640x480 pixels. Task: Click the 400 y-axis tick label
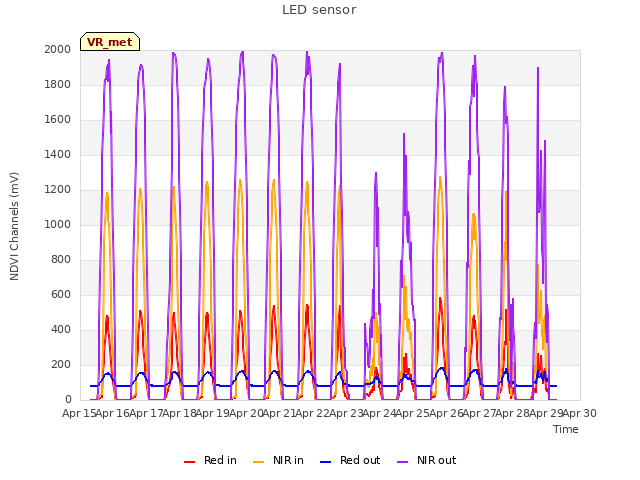[x=61, y=329]
